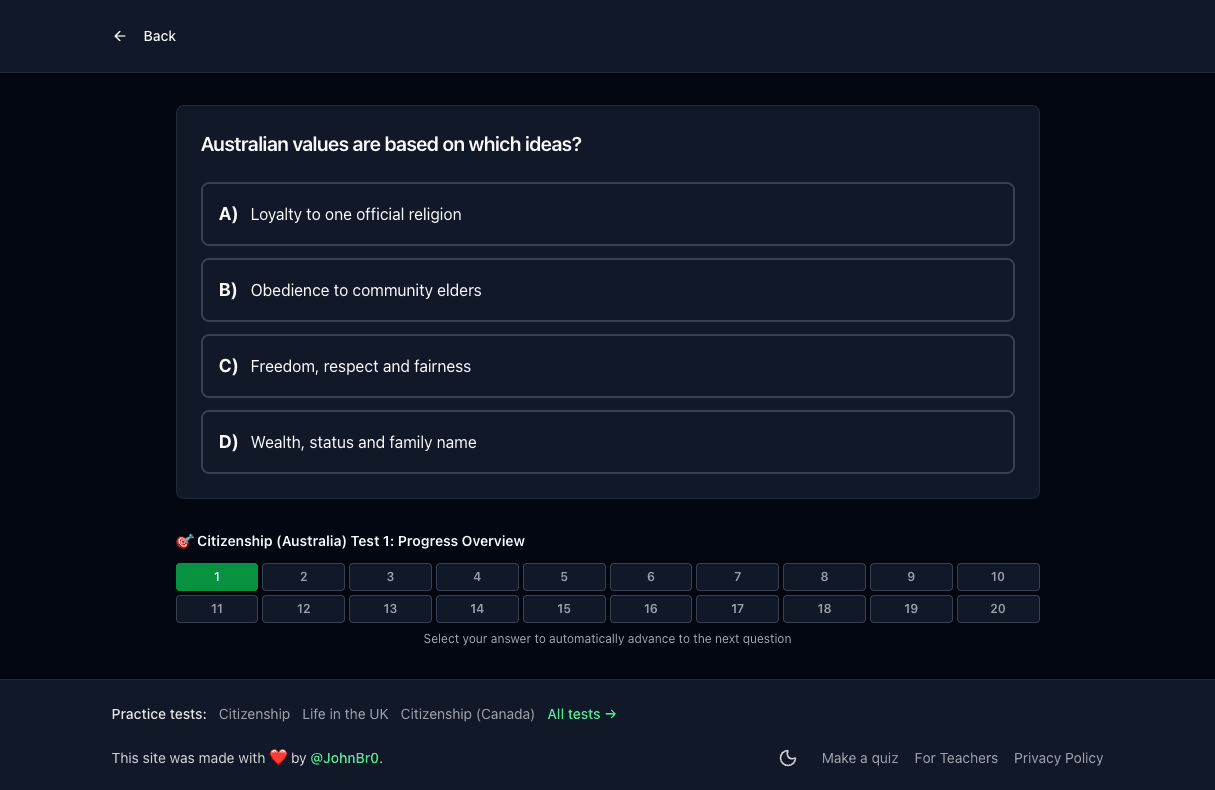Open the Citizenship (Canada) test link

(468, 714)
